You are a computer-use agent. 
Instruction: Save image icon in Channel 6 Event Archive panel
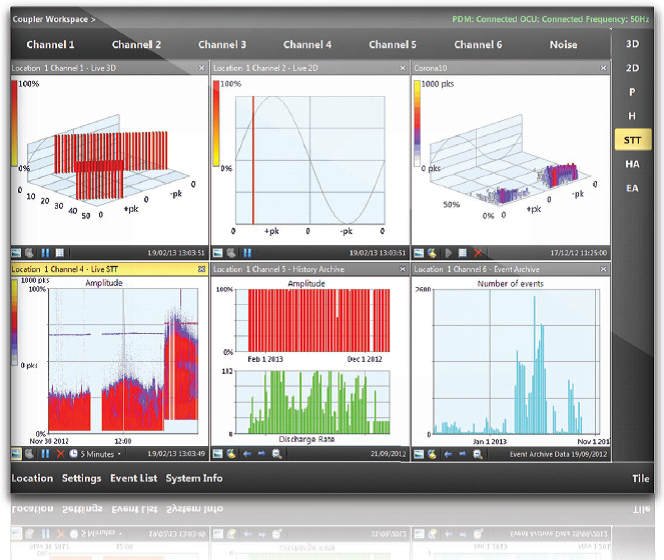419,454
